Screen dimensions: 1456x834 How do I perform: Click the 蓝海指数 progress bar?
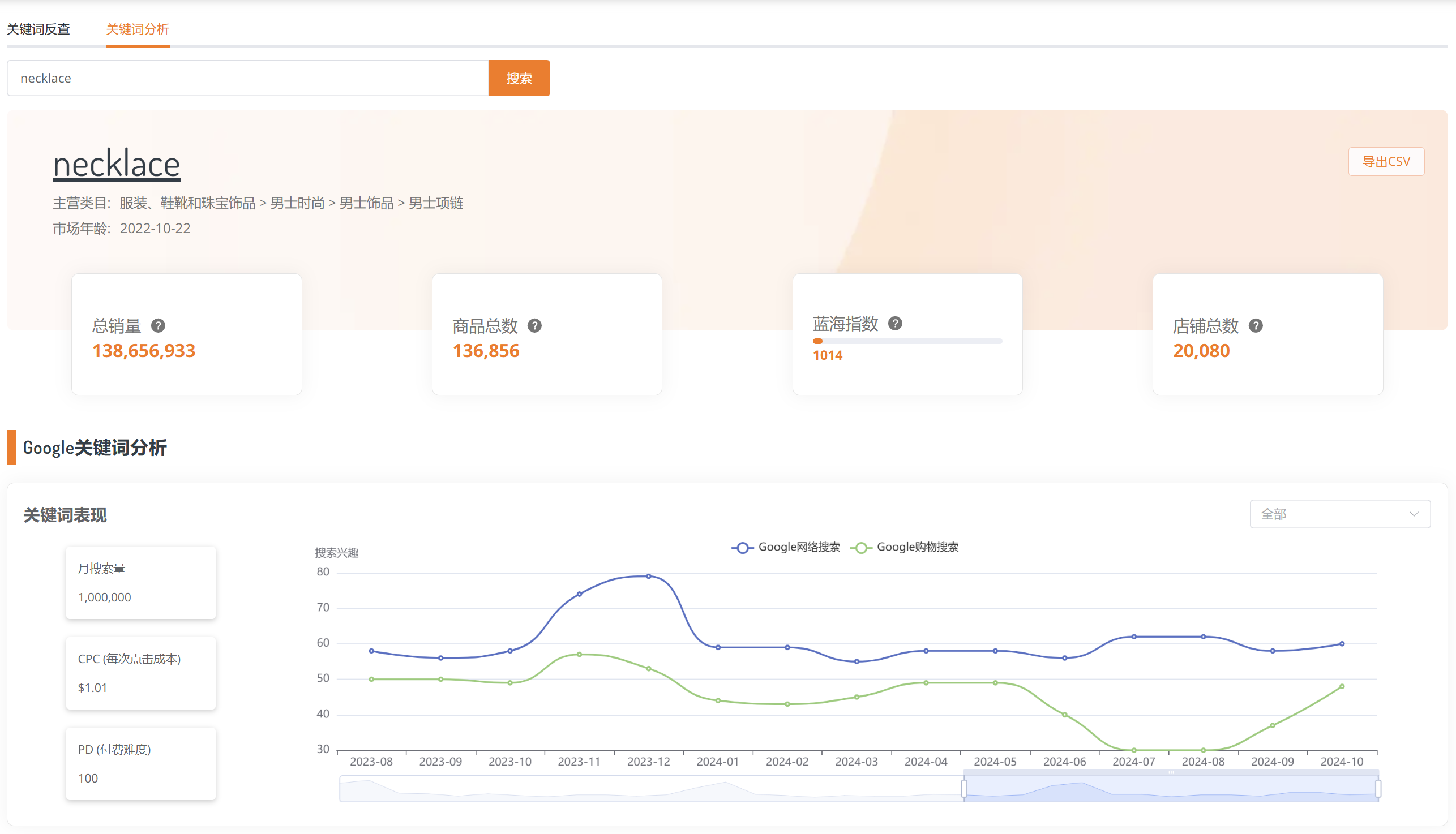(907, 341)
